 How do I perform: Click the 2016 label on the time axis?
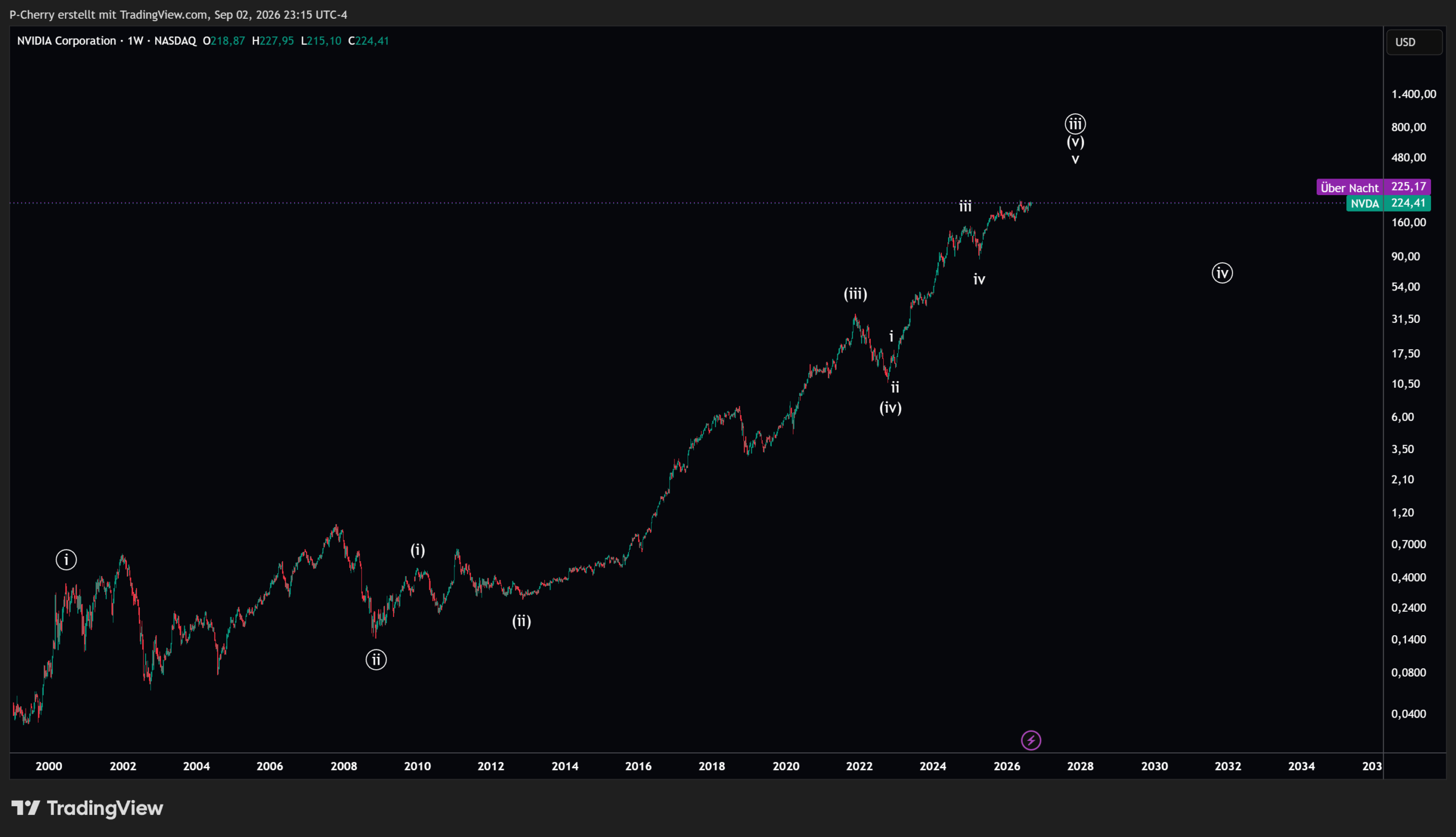click(638, 766)
